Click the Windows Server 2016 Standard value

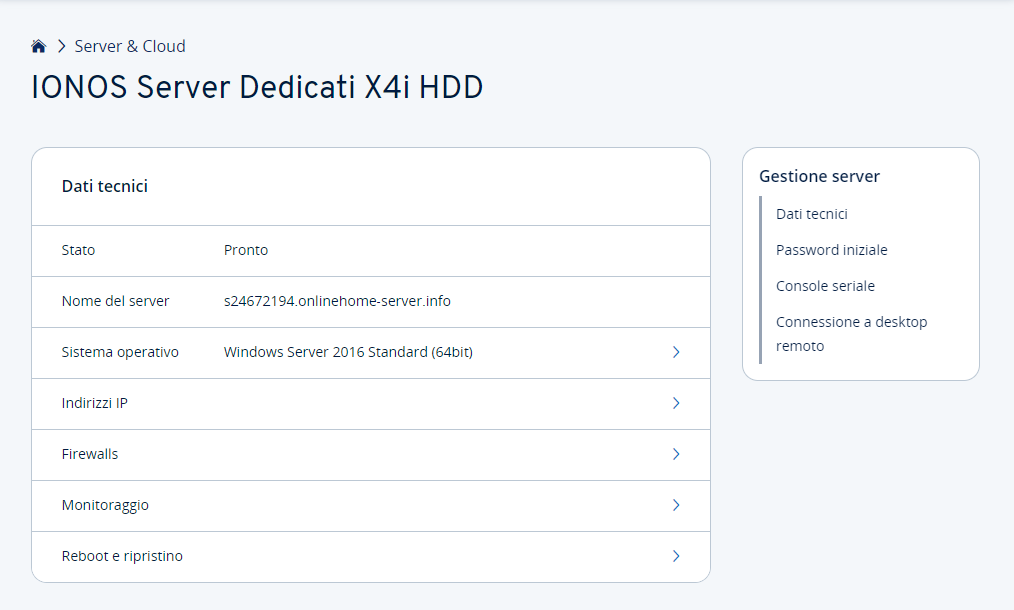pos(348,352)
